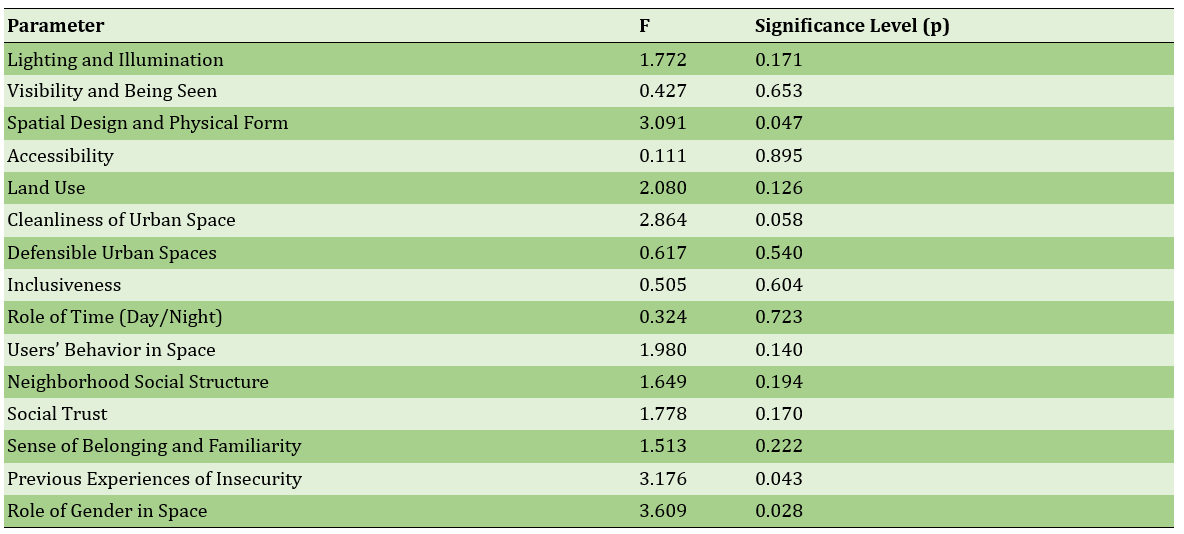1184x534 pixels.
Task: Select the Visibility and Being Seen row
Action: point(112,91)
